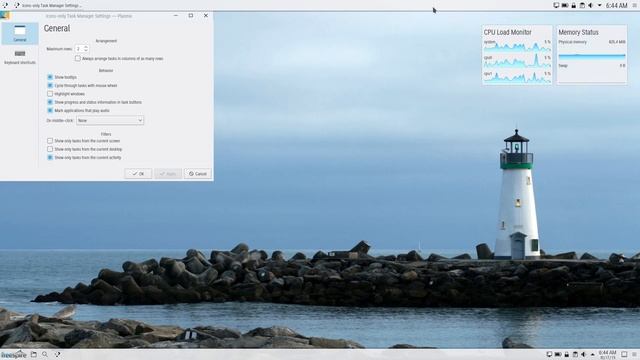
Task: Toggle Always arrange tasks in columns checkbox
Action: [x=78, y=59]
